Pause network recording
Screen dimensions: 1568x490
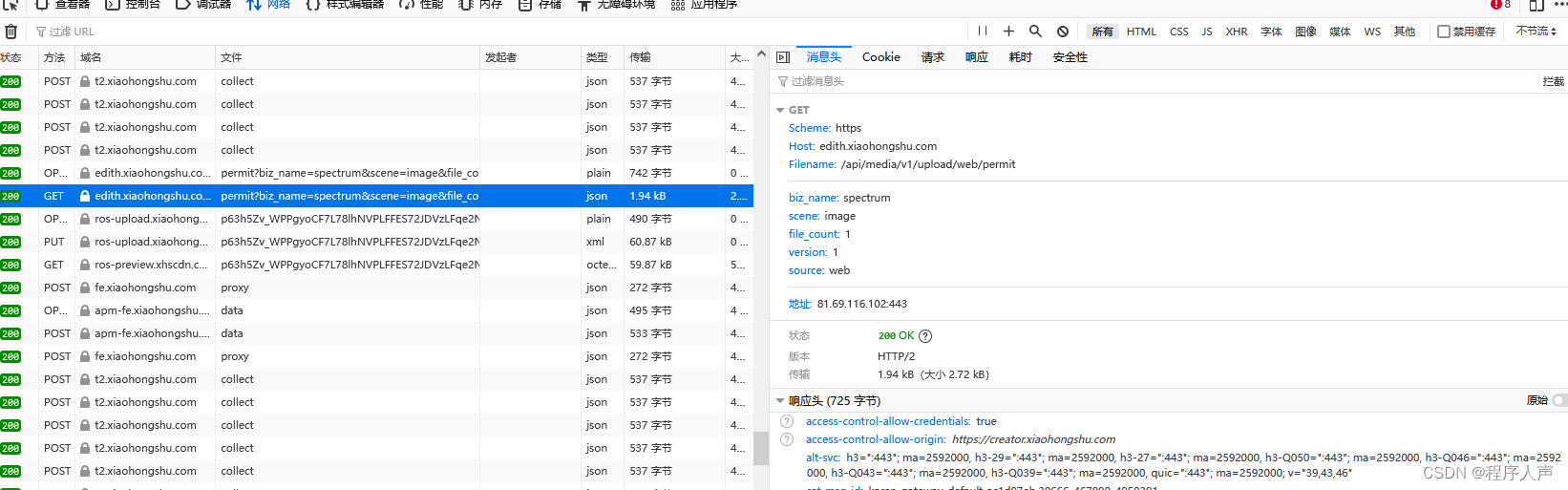983,32
